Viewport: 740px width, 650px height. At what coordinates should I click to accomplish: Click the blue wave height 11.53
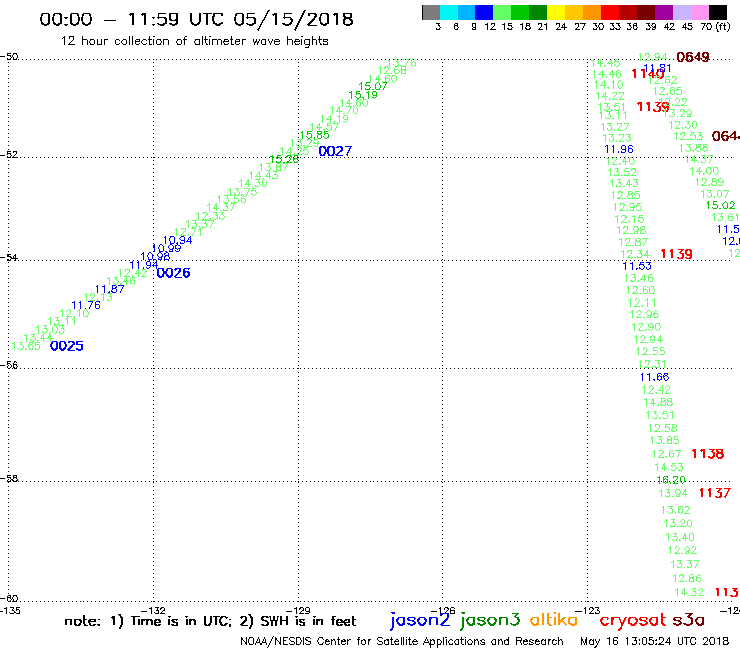637,266
